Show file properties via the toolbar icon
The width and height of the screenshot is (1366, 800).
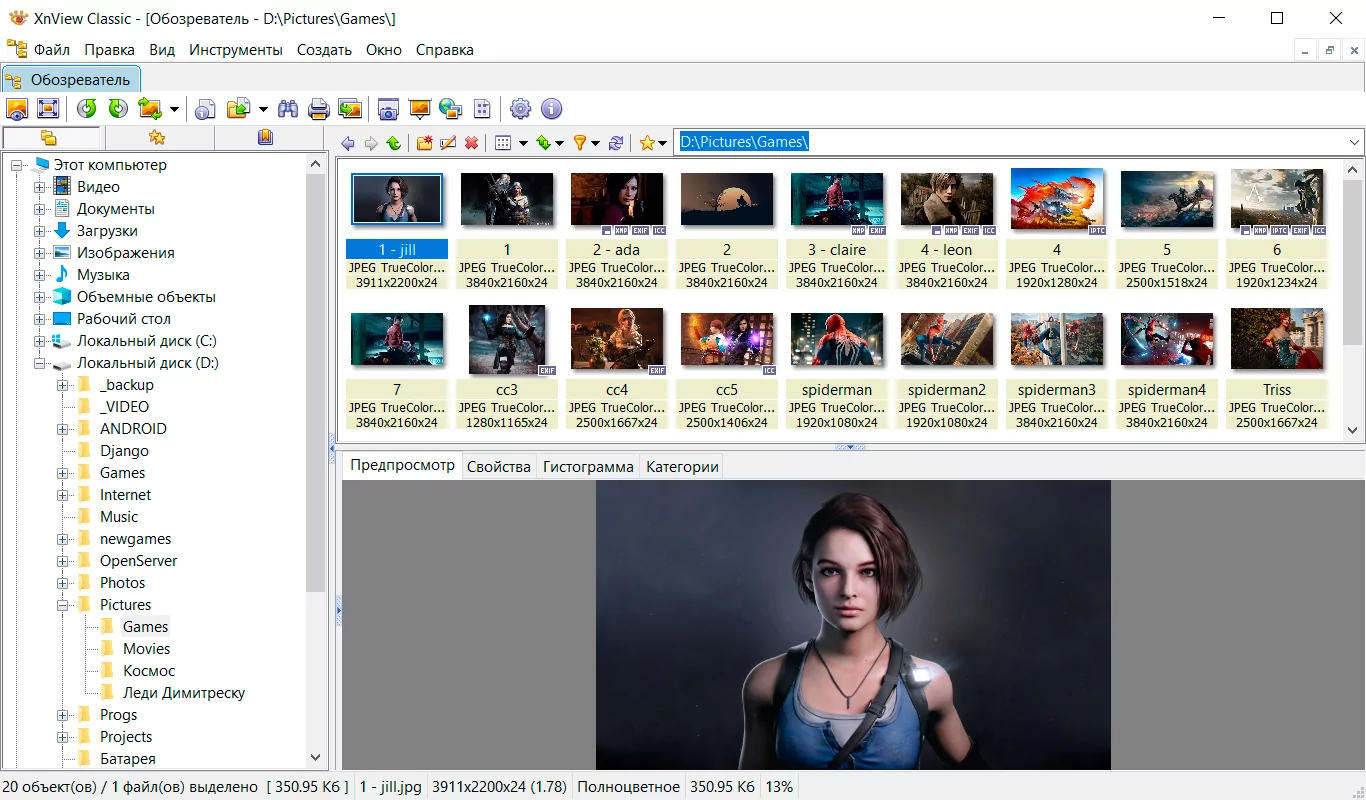click(206, 109)
